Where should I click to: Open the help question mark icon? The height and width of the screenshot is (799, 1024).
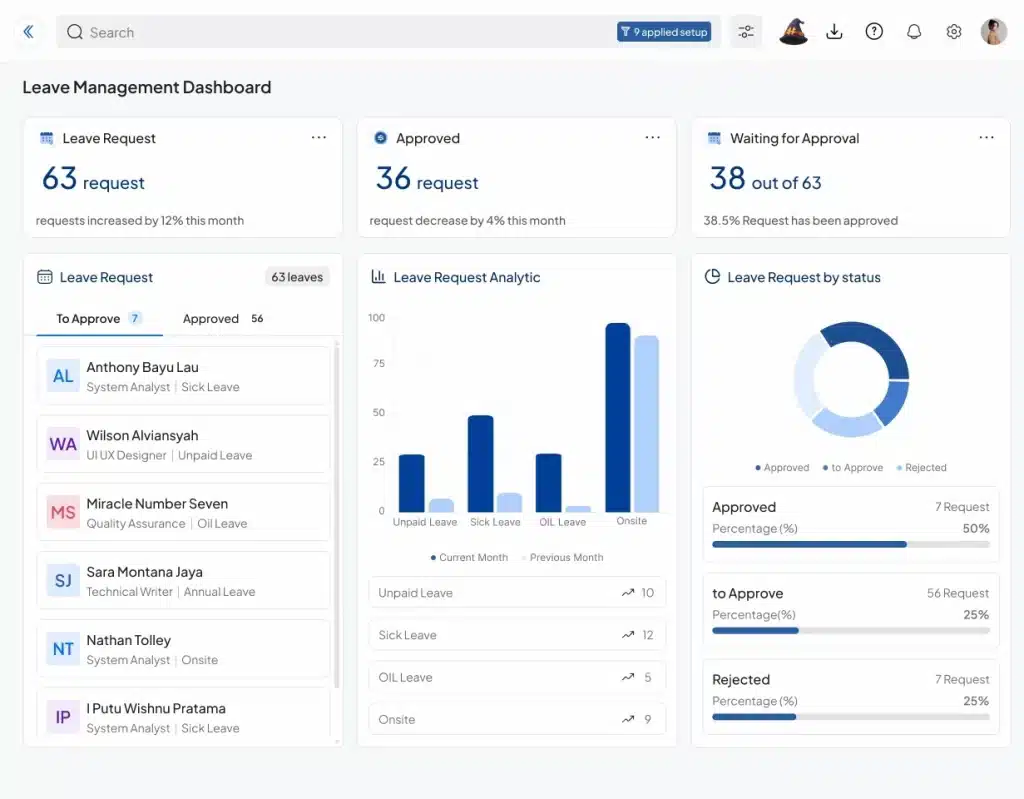pyautogui.click(x=874, y=32)
